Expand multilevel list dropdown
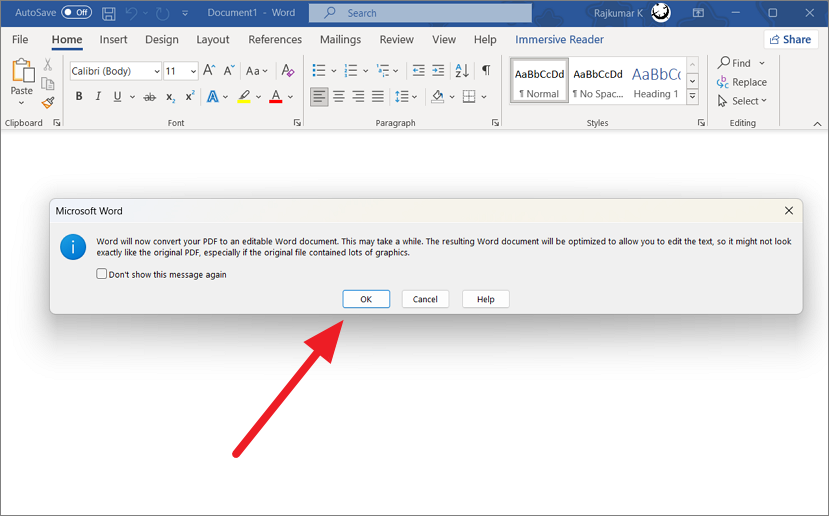Viewport: 829px width, 516px height. point(395,71)
